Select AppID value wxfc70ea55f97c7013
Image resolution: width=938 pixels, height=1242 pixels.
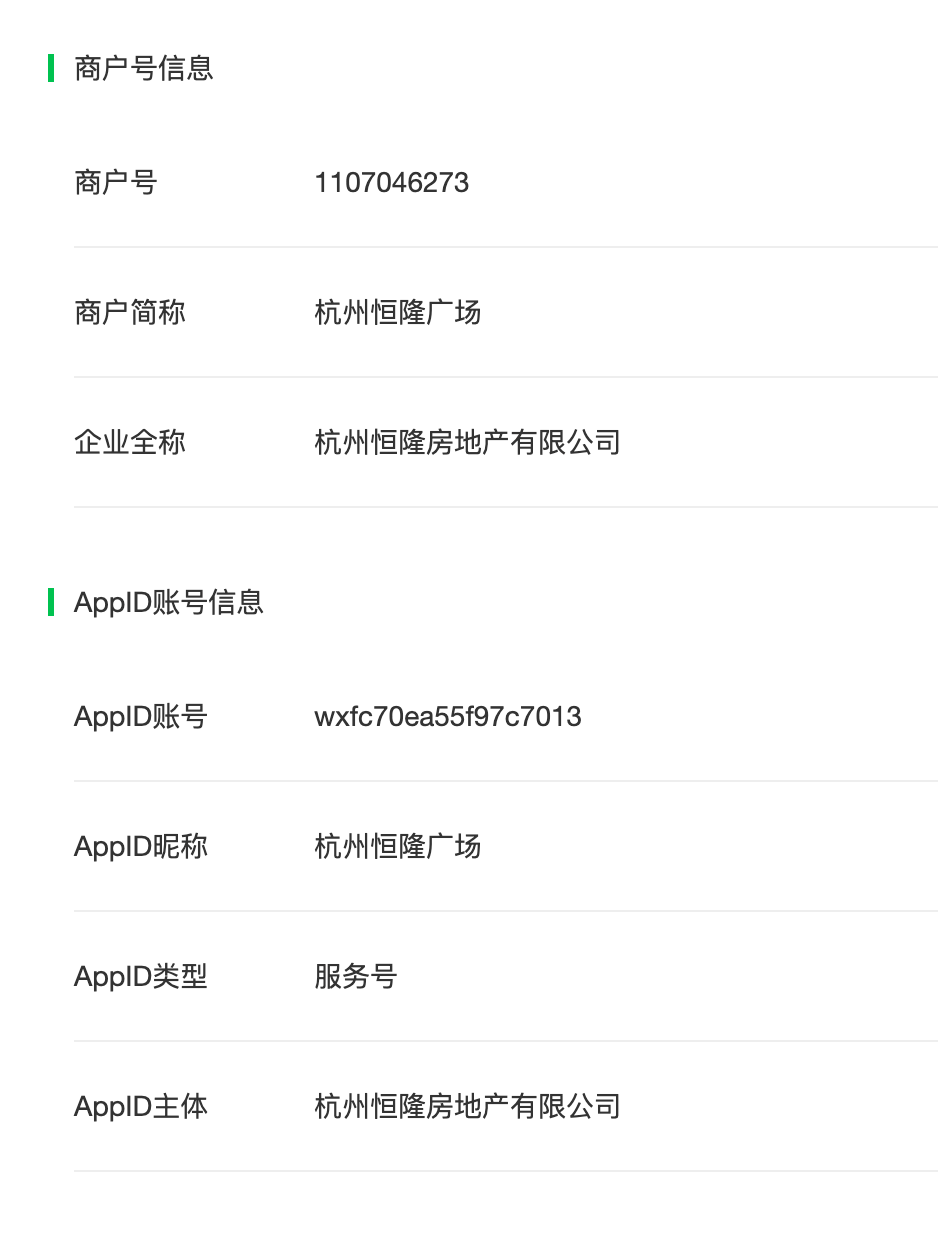(448, 716)
